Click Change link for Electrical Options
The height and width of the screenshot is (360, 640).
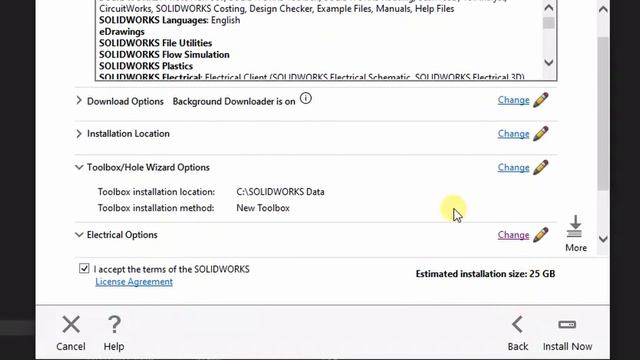[x=513, y=235]
